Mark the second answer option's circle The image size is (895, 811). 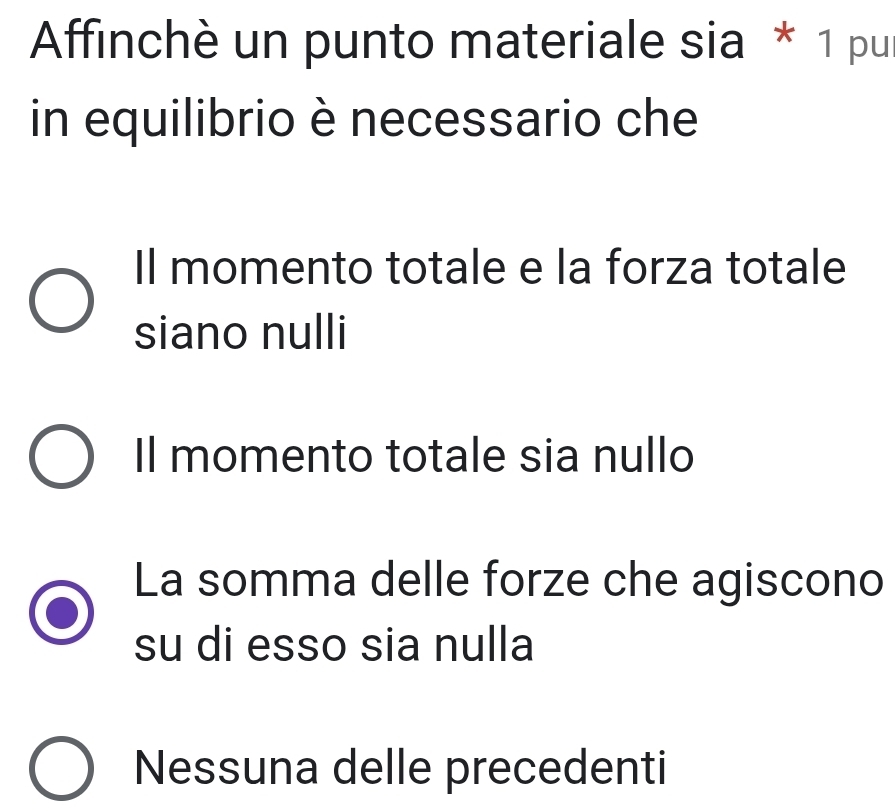[x=63, y=458]
